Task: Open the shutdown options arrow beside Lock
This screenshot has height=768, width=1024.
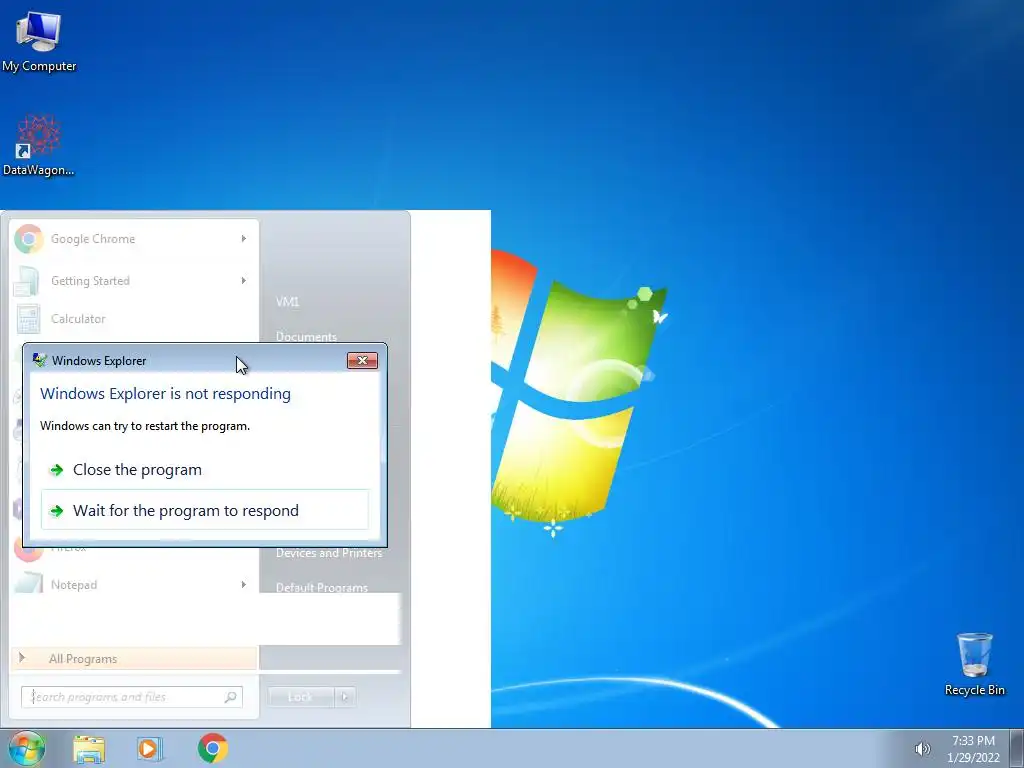Action: (x=345, y=697)
